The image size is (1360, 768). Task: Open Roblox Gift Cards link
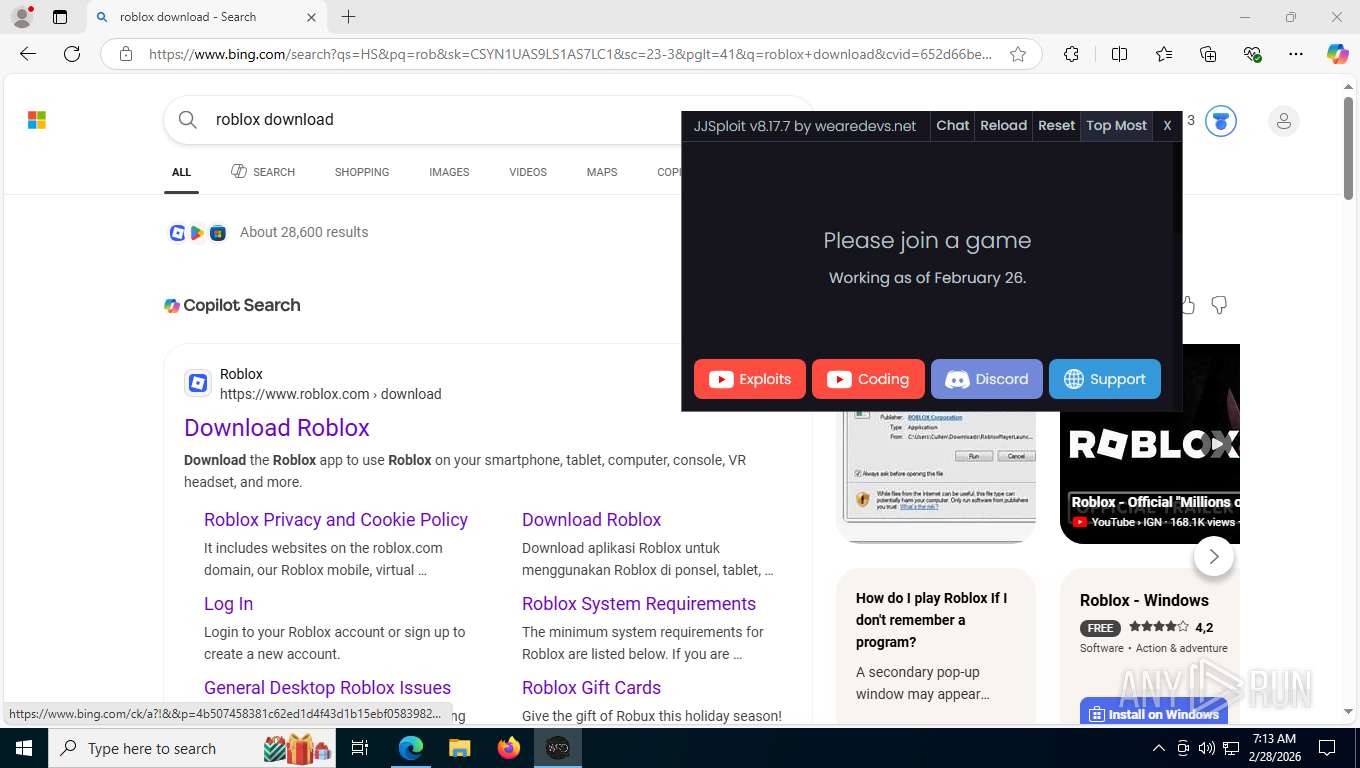click(591, 688)
